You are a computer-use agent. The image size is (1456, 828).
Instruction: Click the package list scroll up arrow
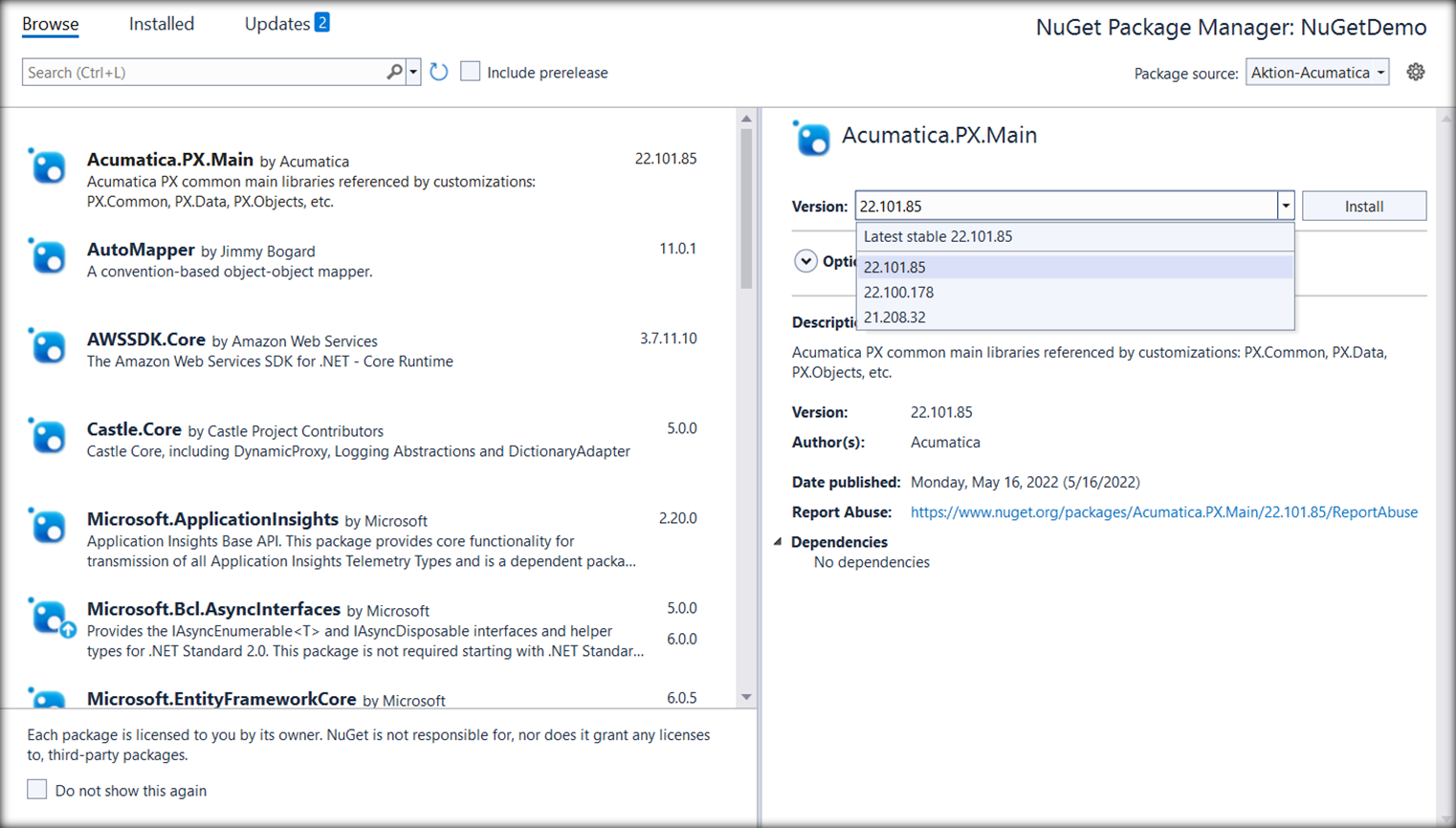click(746, 119)
